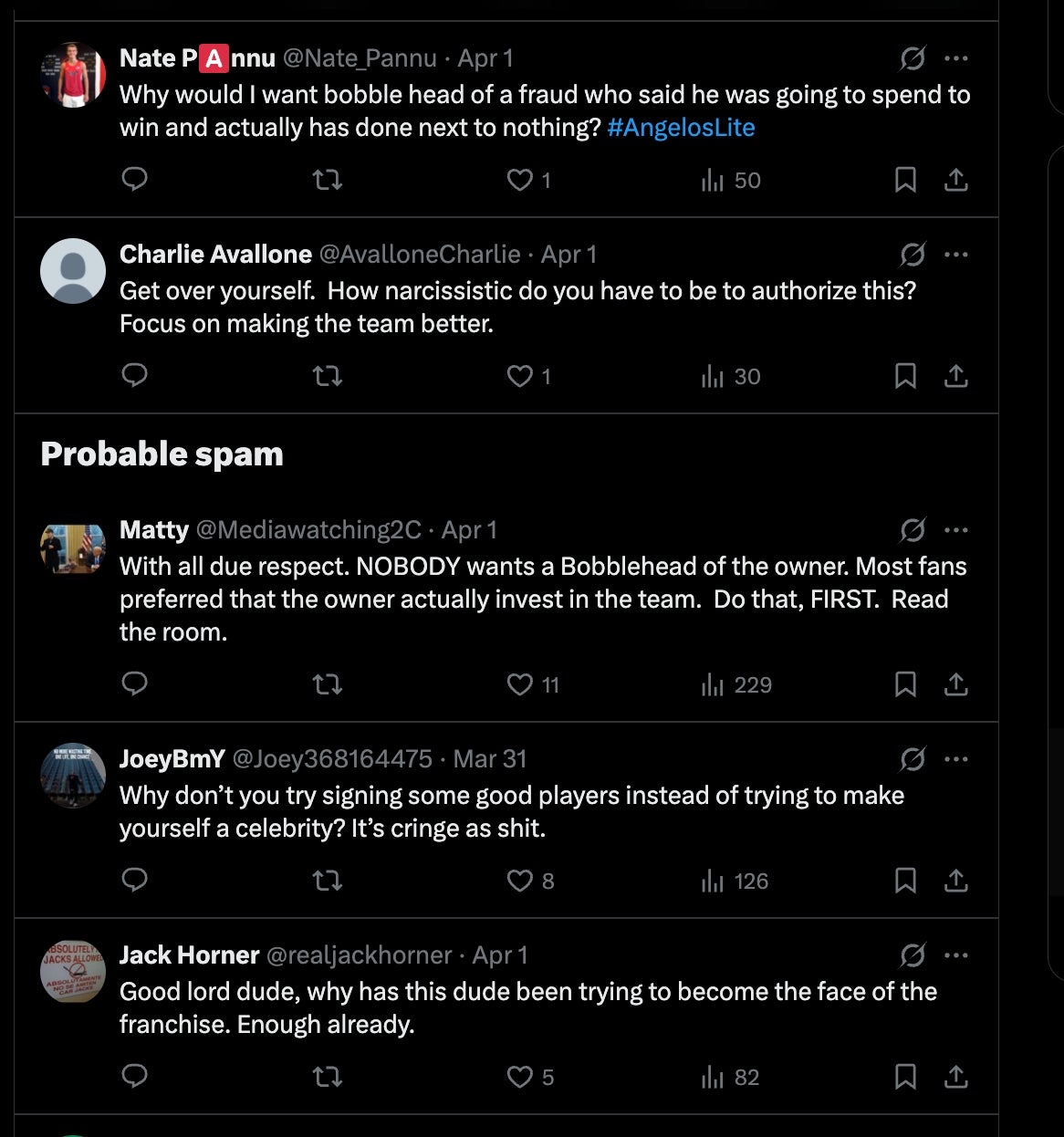
Task: Bookmark Charlie Avallone's tweet
Action: (905, 376)
